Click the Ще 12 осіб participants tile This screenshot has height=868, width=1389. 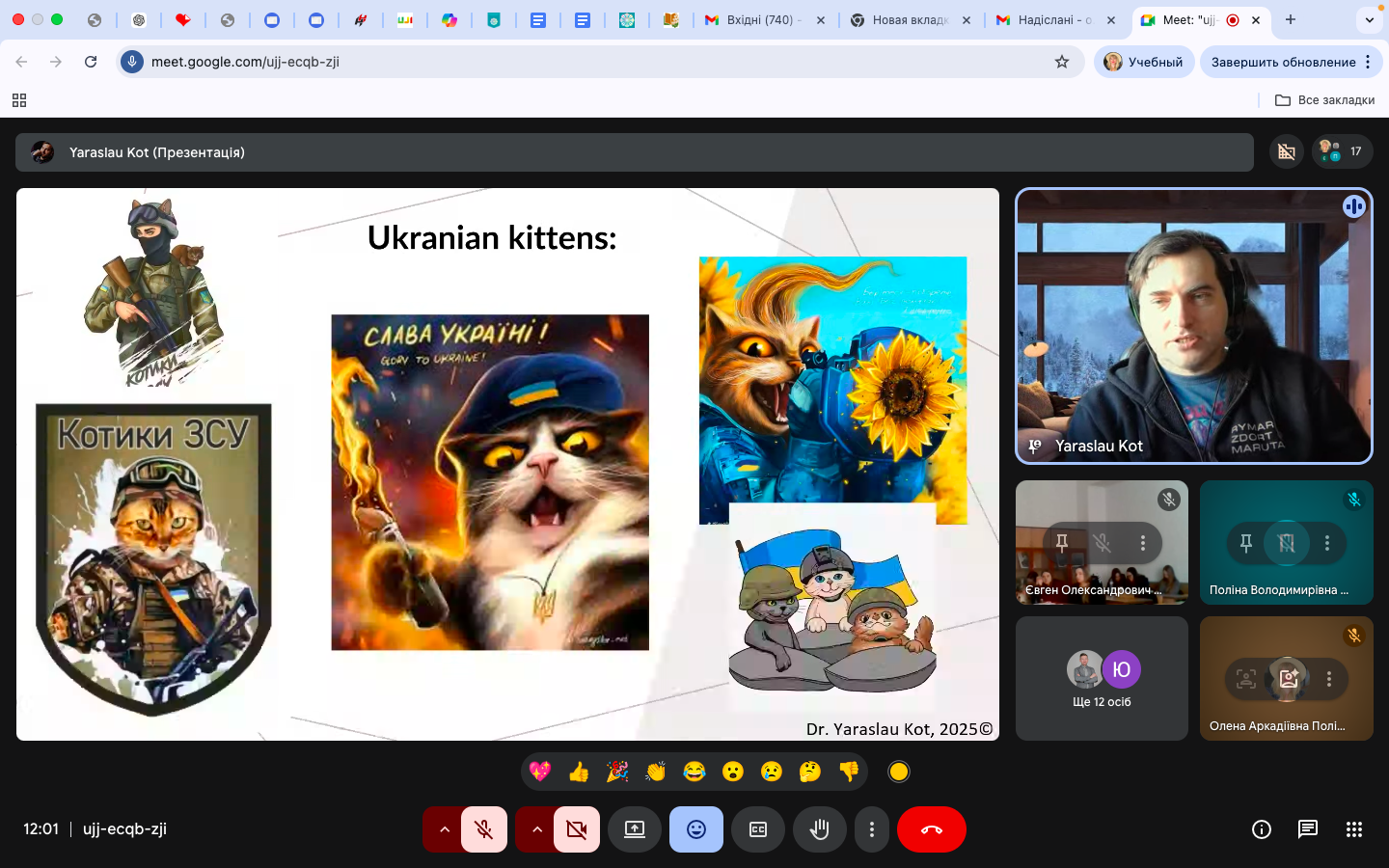coord(1102,679)
